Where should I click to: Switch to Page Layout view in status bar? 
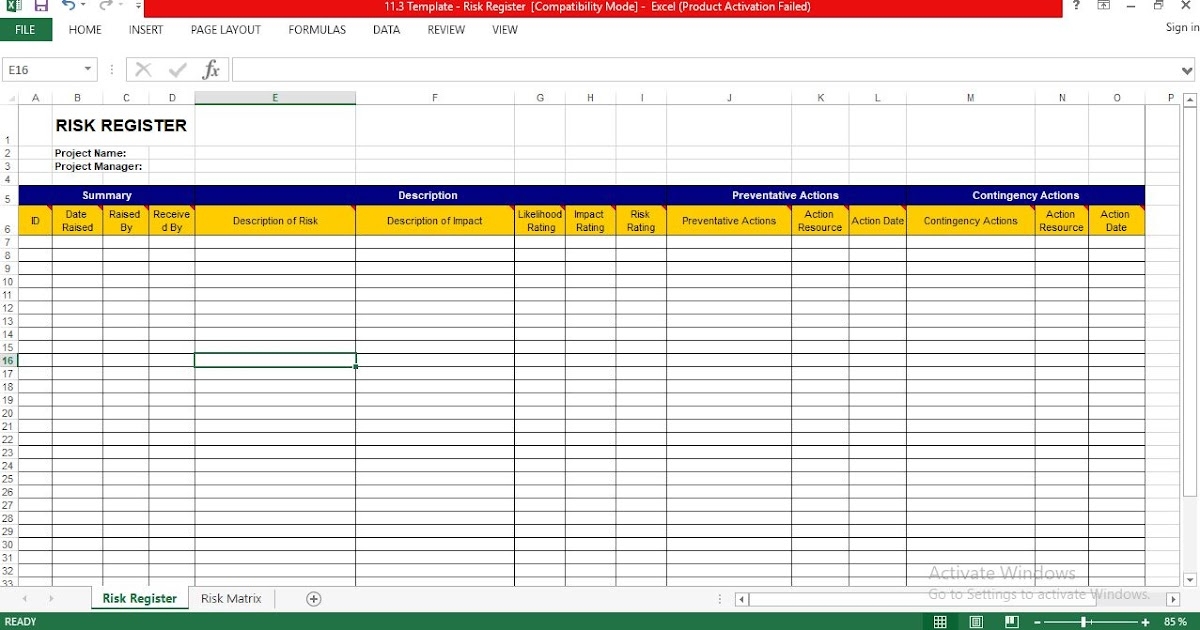tap(976, 622)
